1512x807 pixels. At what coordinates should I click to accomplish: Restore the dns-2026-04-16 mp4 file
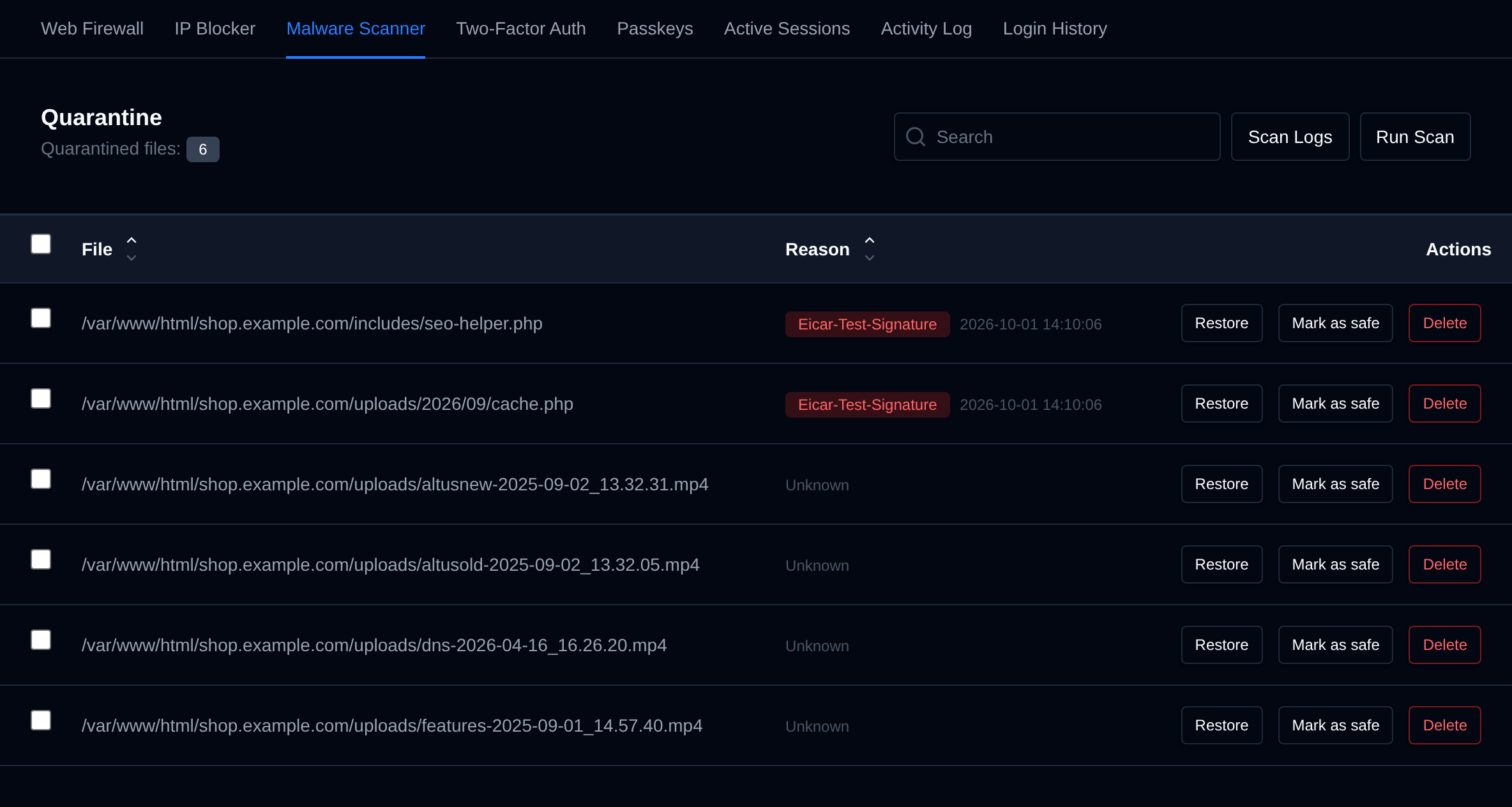coord(1221,645)
